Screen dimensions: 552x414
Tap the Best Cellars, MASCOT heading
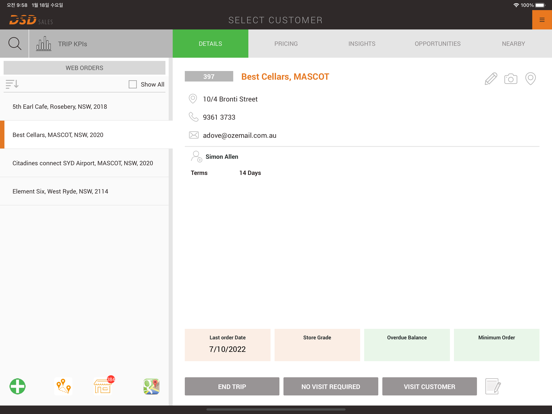coord(285,77)
